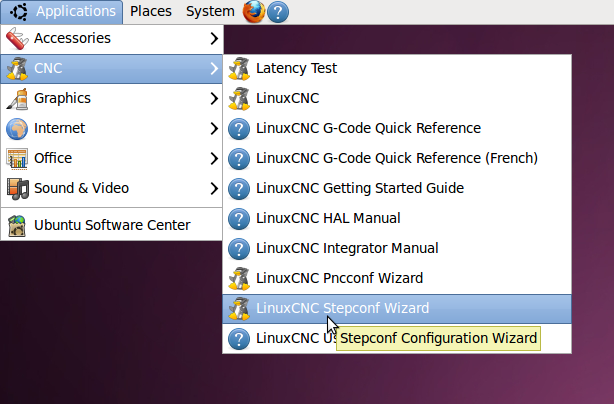This screenshot has width=614, height=404.
Task: Click the Stepconf Wizard penguin icon
Action: click(x=239, y=309)
